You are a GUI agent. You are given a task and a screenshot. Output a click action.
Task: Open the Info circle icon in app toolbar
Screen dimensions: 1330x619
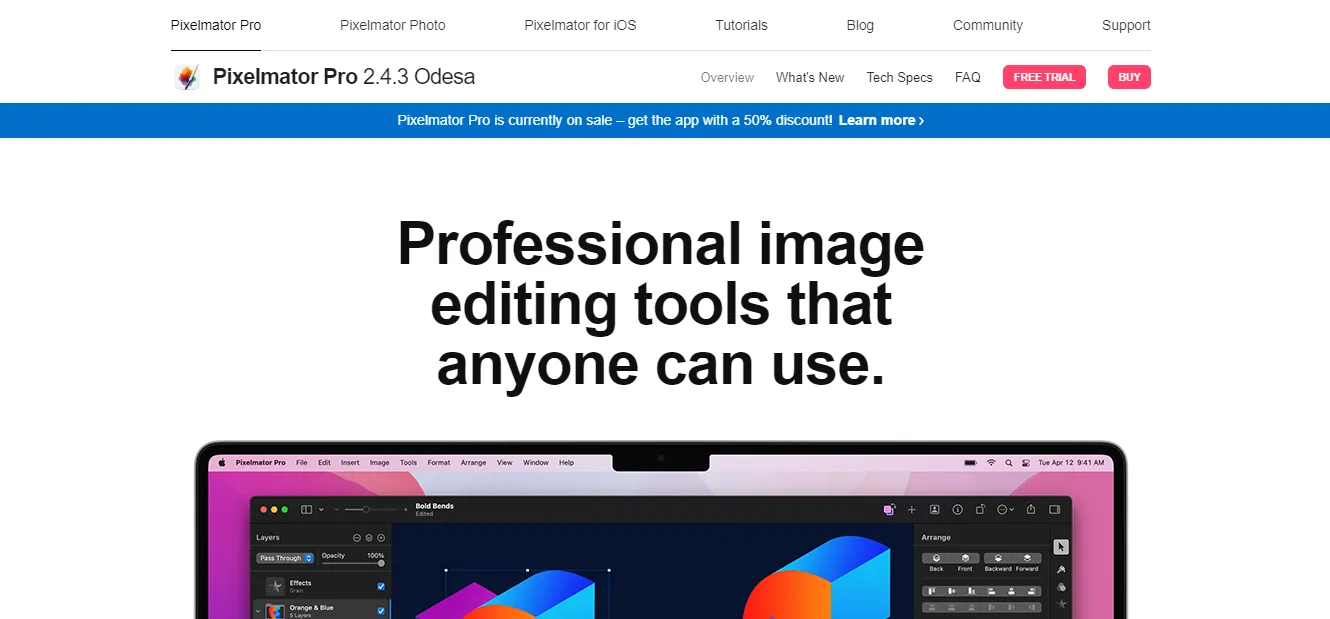tap(957, 509)
